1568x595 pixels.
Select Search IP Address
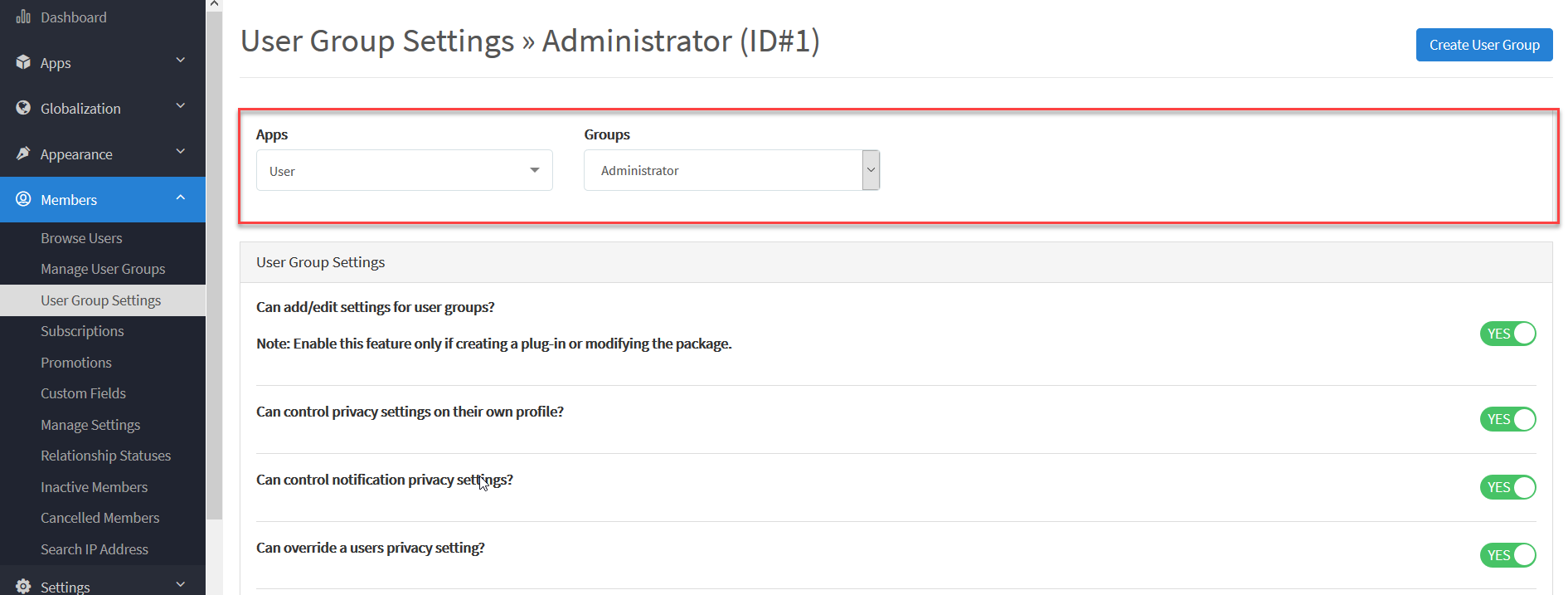95,549
